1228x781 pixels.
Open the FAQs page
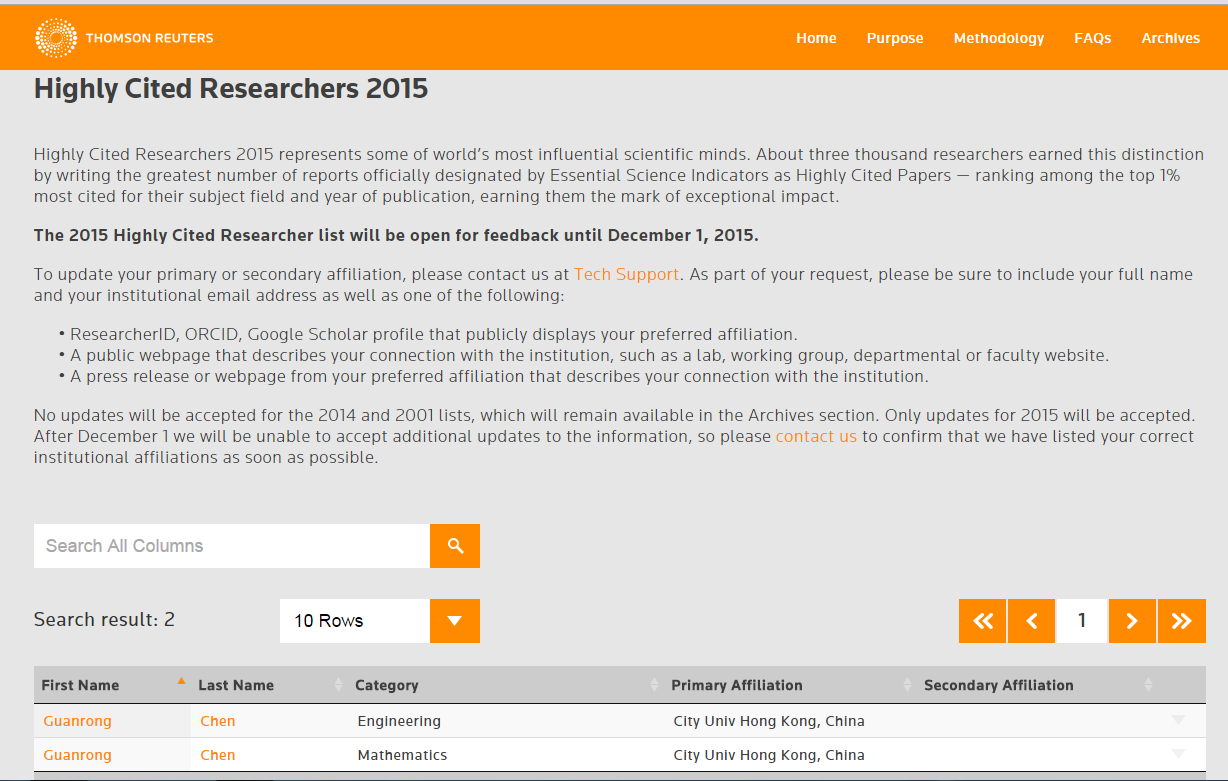tap(1093, 38)
